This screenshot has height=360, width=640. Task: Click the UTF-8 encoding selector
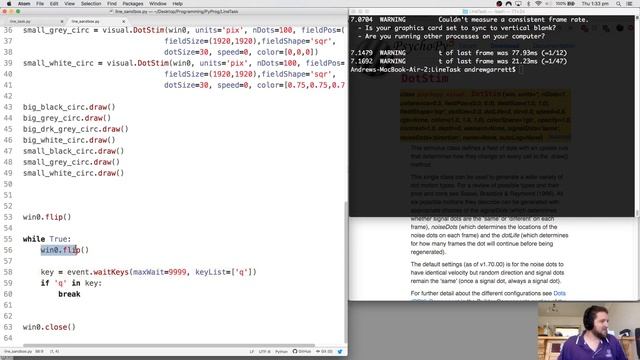[x=264, y=351]
